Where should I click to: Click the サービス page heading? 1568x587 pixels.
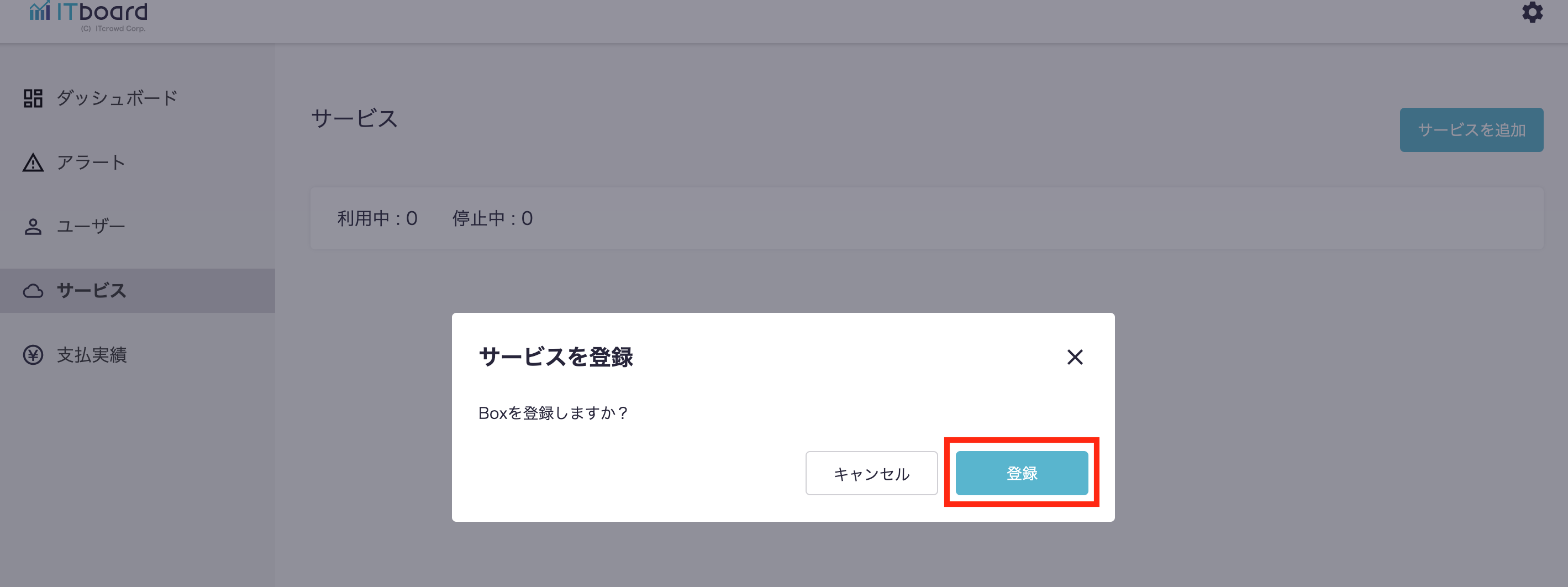[x=354, y=119]
